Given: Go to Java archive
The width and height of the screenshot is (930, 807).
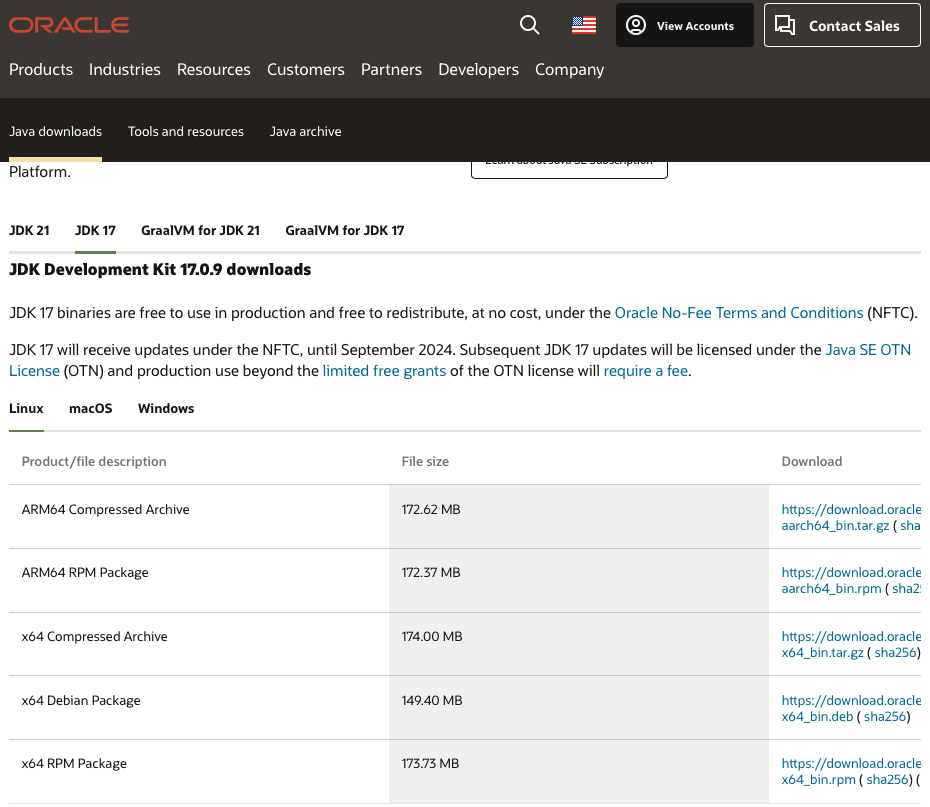Looking at the screenshot, I should pos(305,131).
